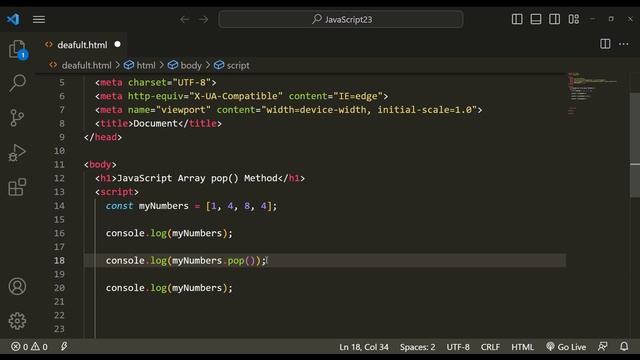Image resolution: width=640 pixels, height=360 pixels.
Task: Click console.log on line 20
Action: click(136, 288)
